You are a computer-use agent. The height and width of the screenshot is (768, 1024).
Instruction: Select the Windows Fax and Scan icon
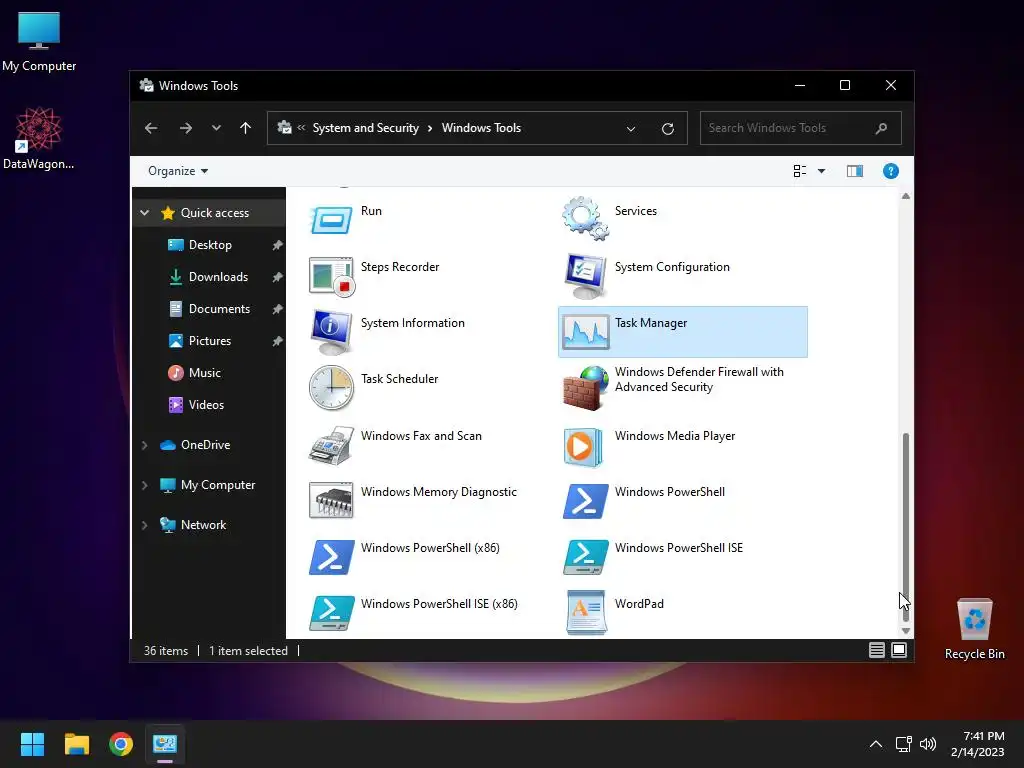pos(332,445)
